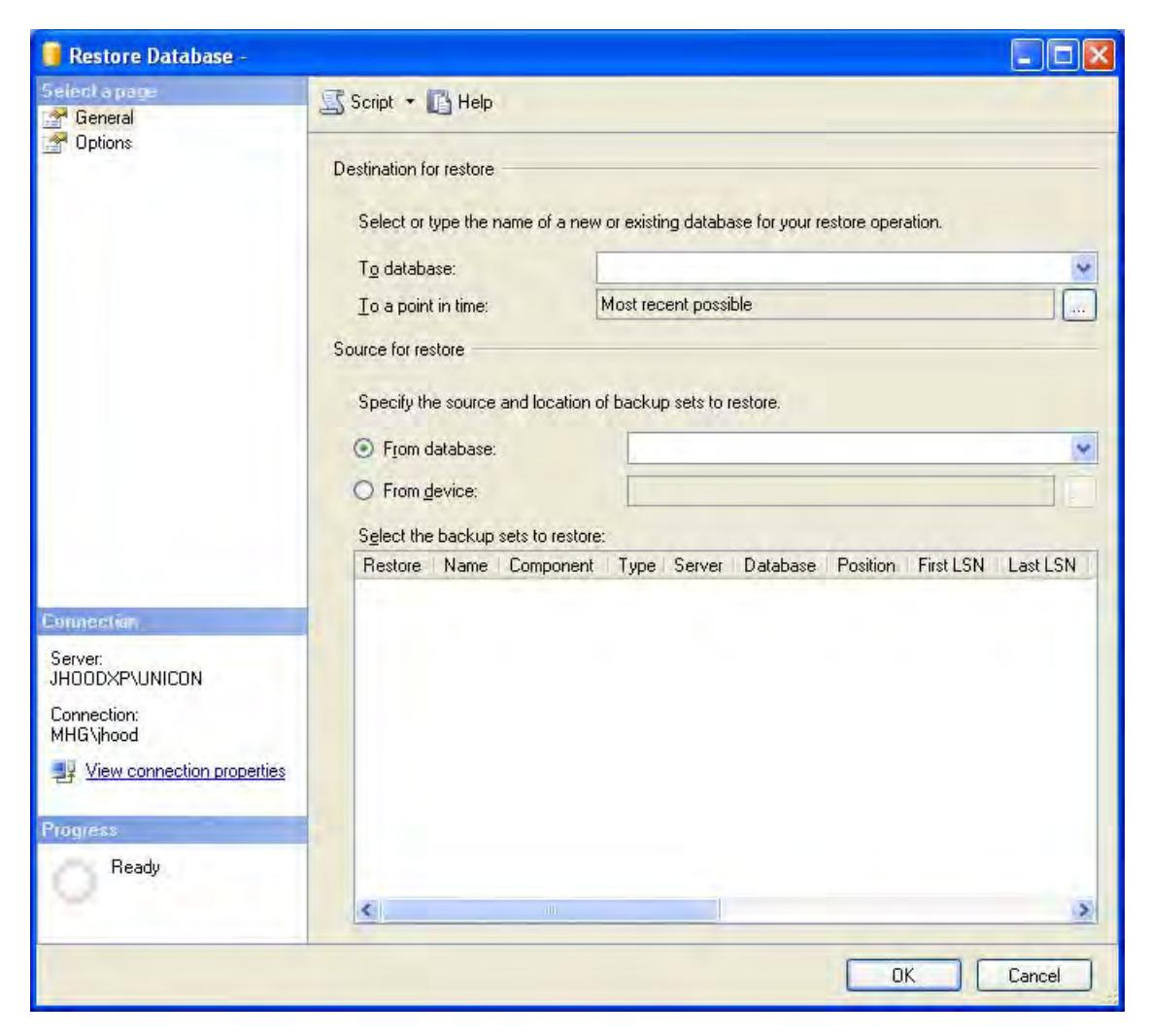The image size is (1150, 1036).
Task: Click the Database column header
Action: coord(780,566)
